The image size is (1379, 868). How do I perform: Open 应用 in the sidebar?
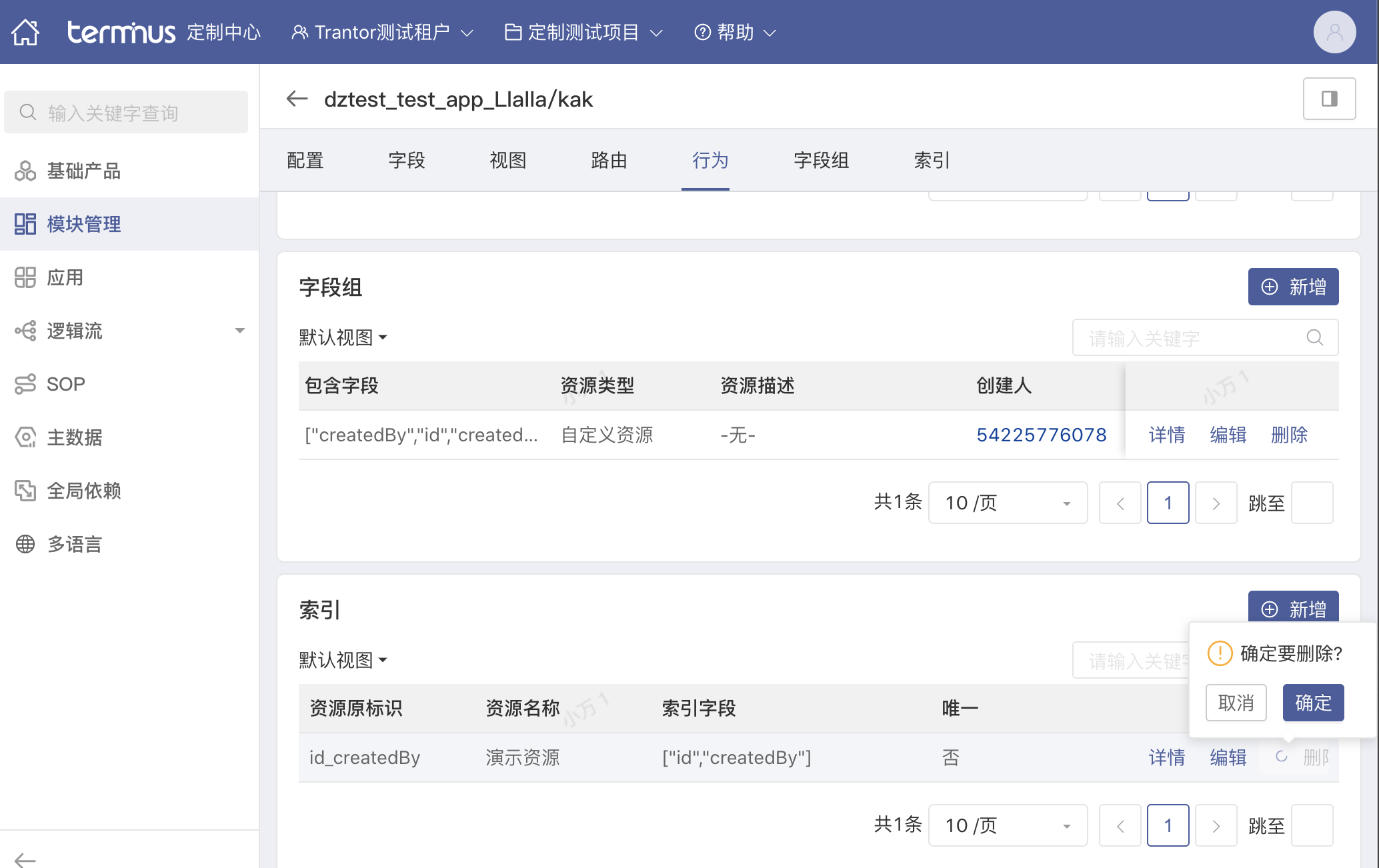(129, 277)
